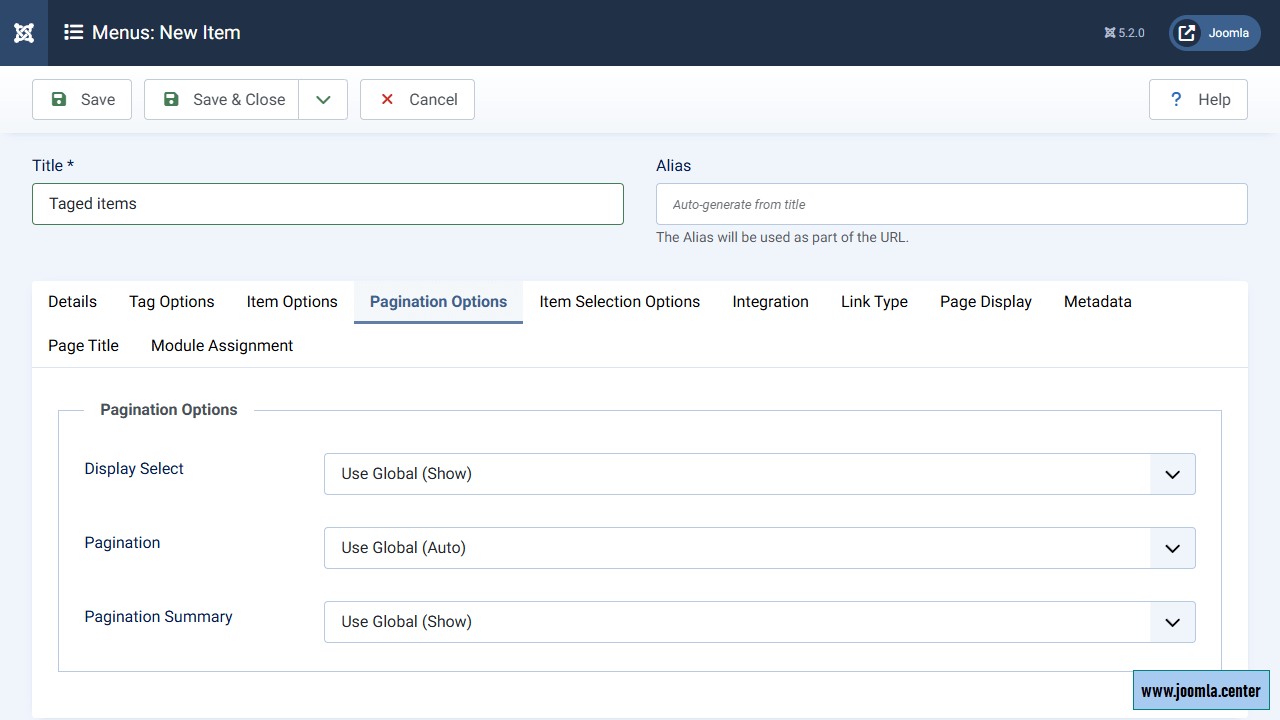Switch to the Page Title tab

tap(83, 346)
